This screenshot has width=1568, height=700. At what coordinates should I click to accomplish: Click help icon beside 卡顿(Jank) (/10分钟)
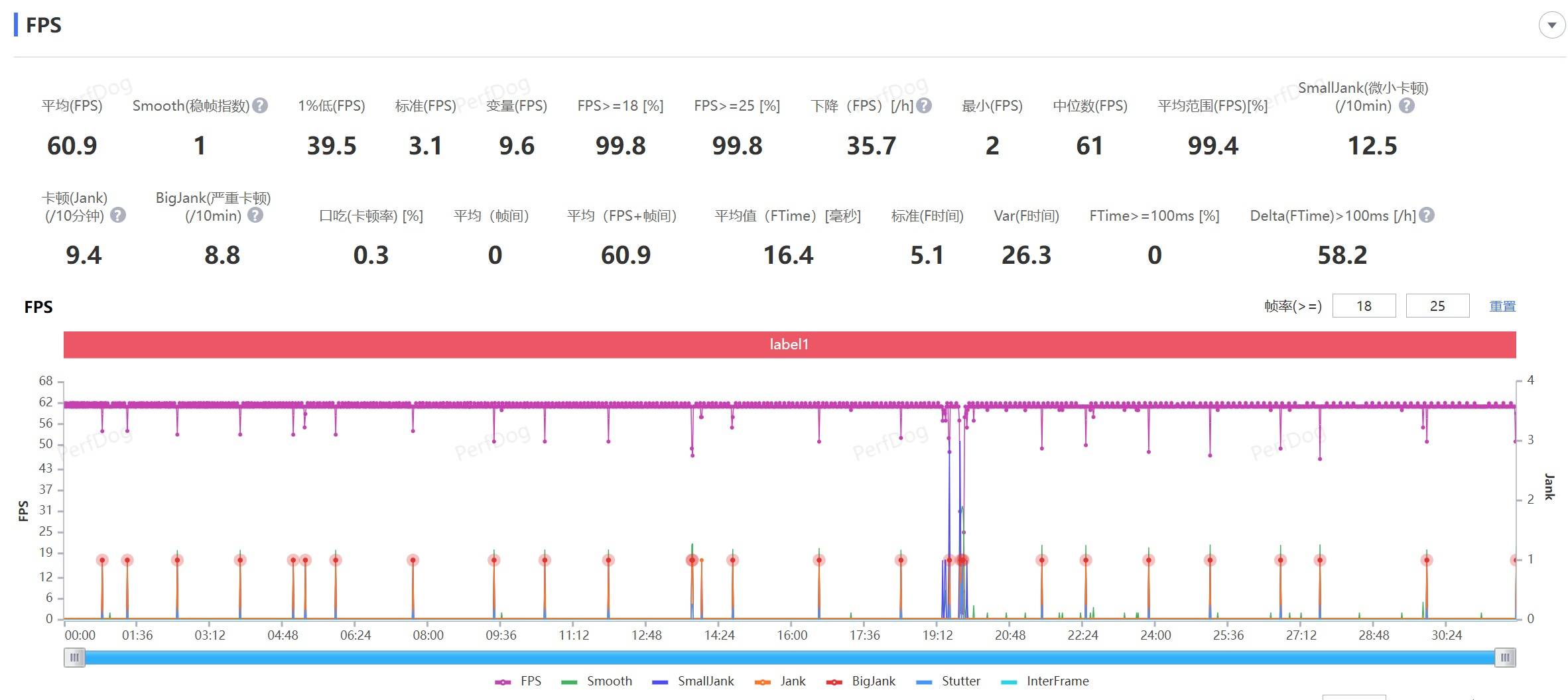[x=118, y=215]
